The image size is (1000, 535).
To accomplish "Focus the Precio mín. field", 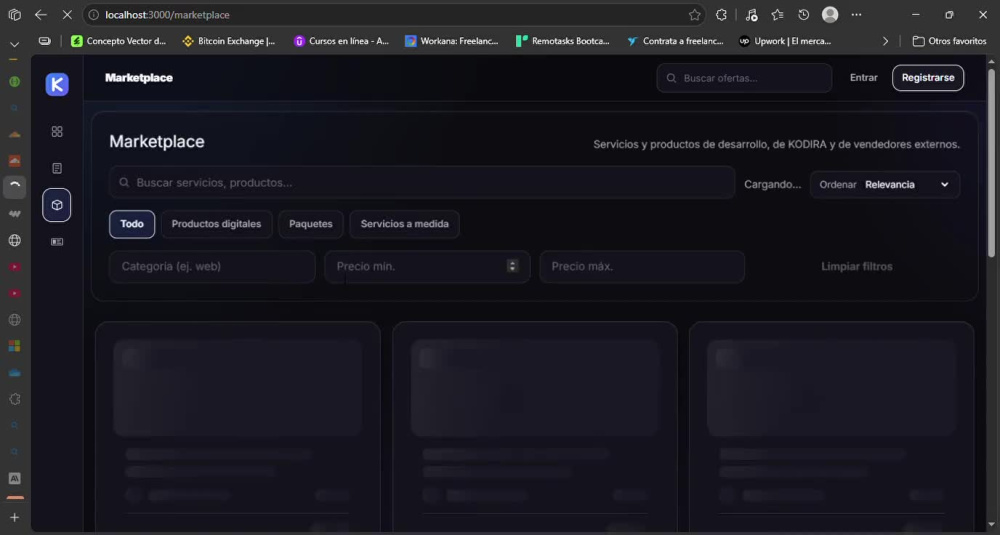I will (427, 267).
